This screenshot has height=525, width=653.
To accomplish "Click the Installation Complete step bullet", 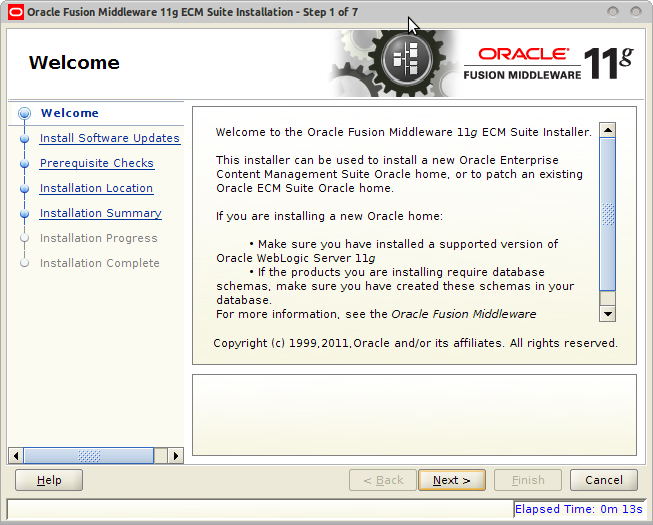I will (25, 263).
